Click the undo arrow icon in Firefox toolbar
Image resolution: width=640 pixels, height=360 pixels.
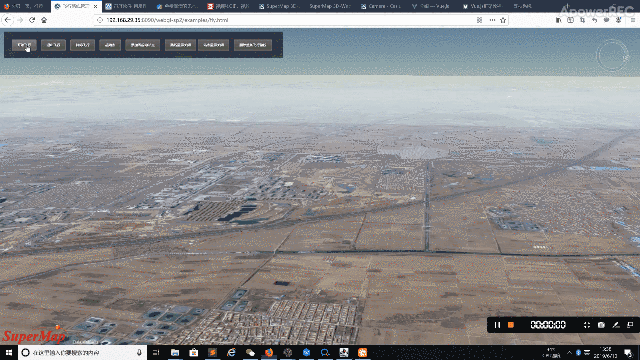(594, 20)
